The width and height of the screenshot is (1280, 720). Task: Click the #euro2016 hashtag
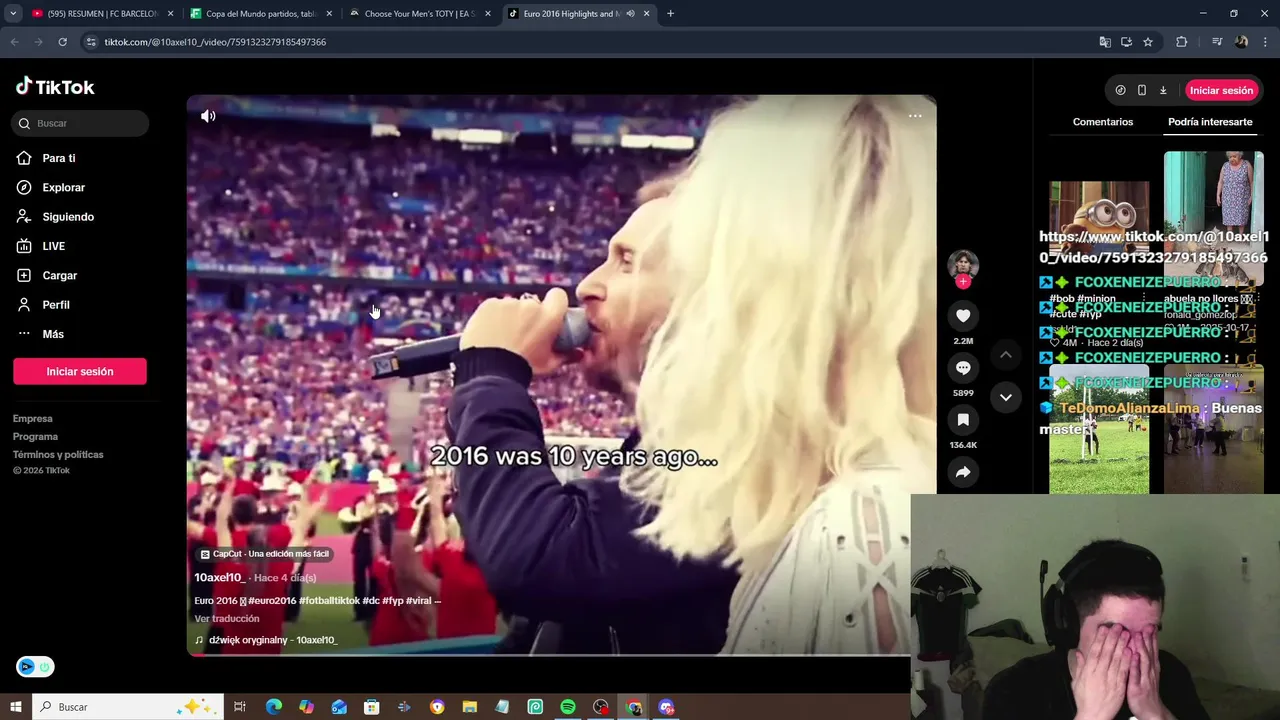click(x=272, y=601)
